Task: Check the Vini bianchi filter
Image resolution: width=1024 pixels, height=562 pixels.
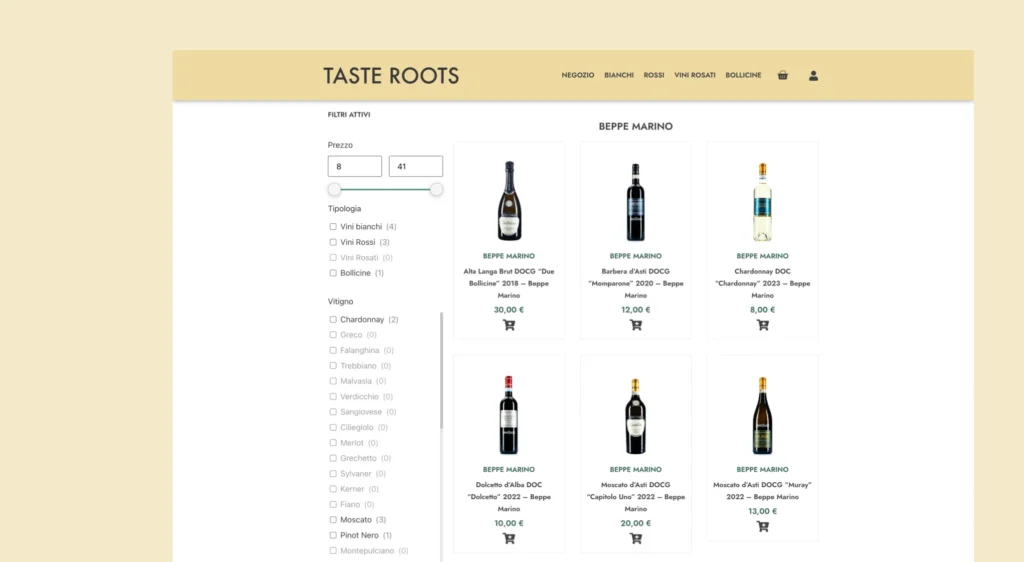Action: [333, 227]
